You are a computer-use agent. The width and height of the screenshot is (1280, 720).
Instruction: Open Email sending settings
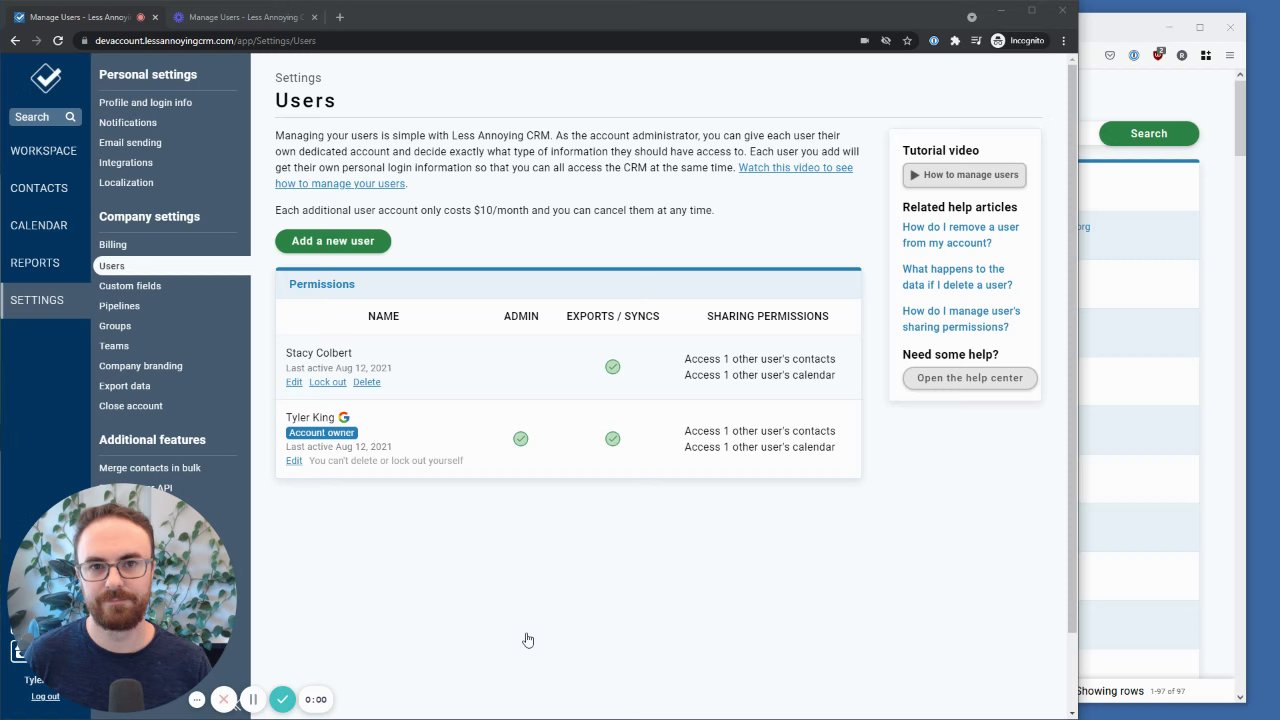[x=130, y=143]
